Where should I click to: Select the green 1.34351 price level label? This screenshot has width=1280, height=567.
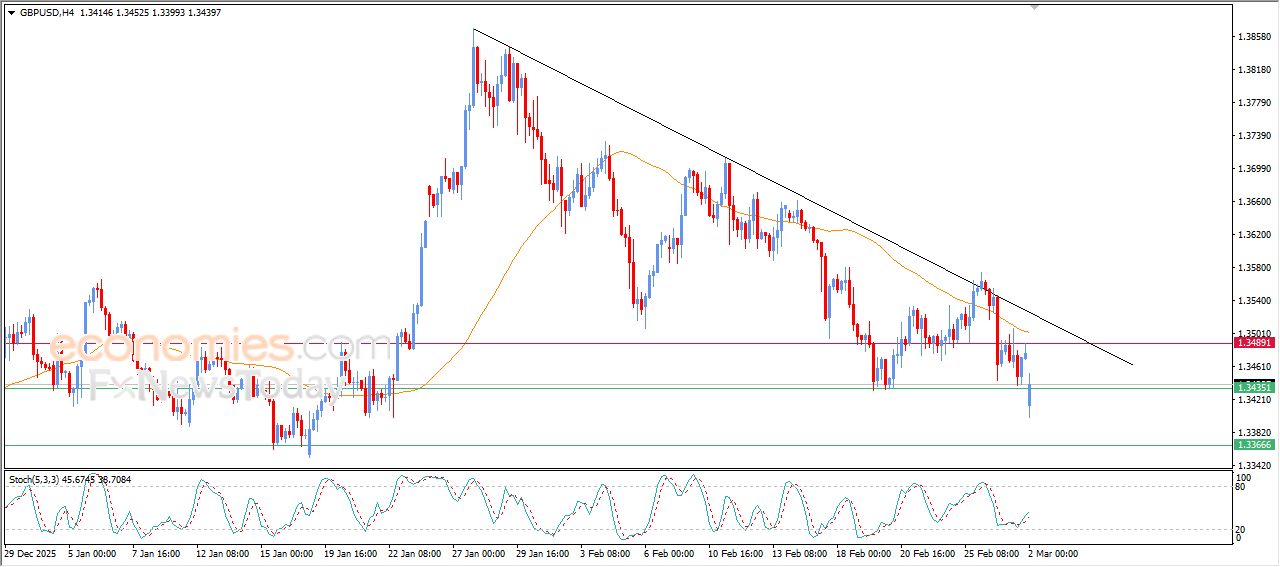coord(1253,387)
